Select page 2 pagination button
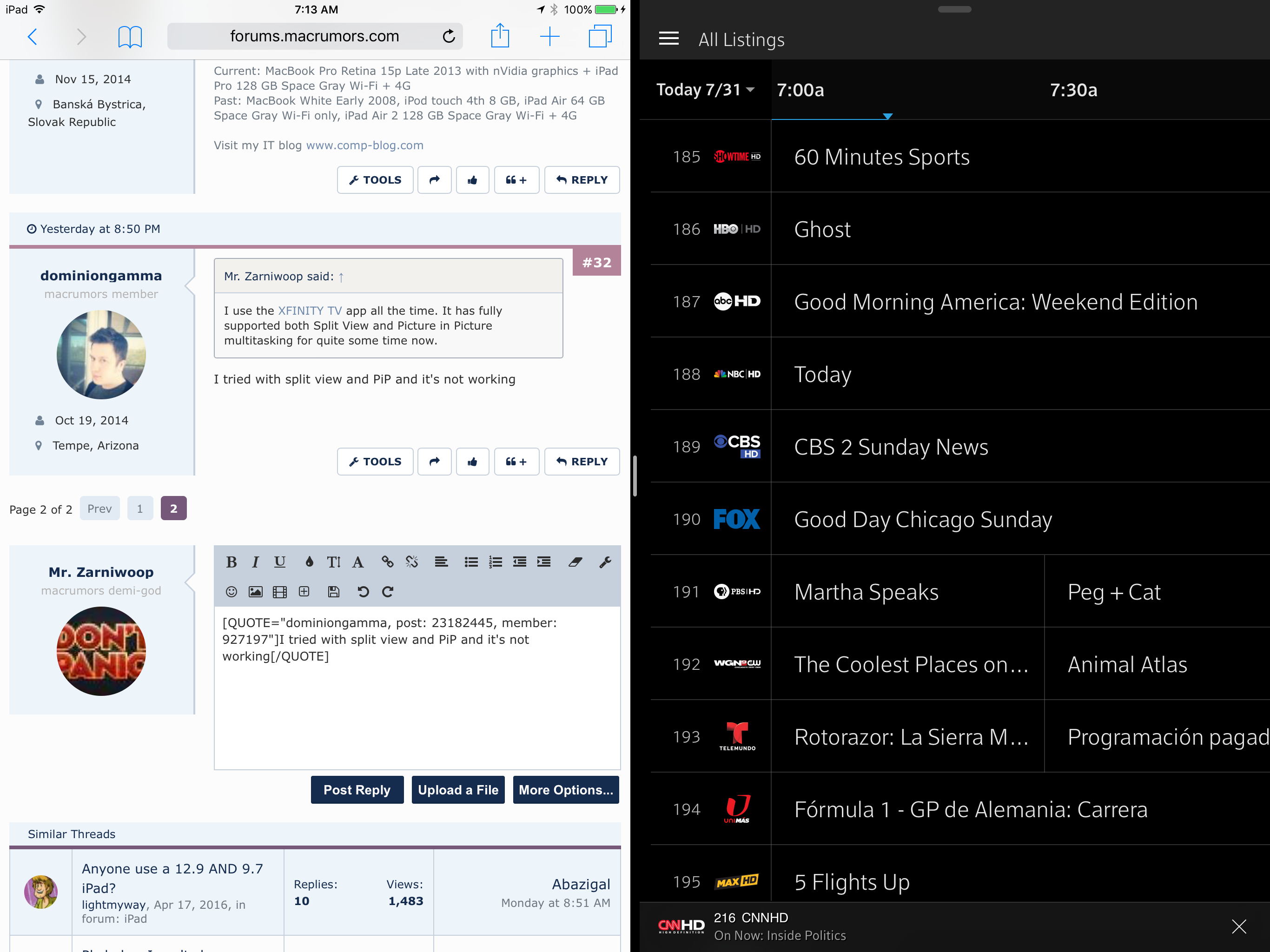The image size is (1270, 952). [173, 508]
